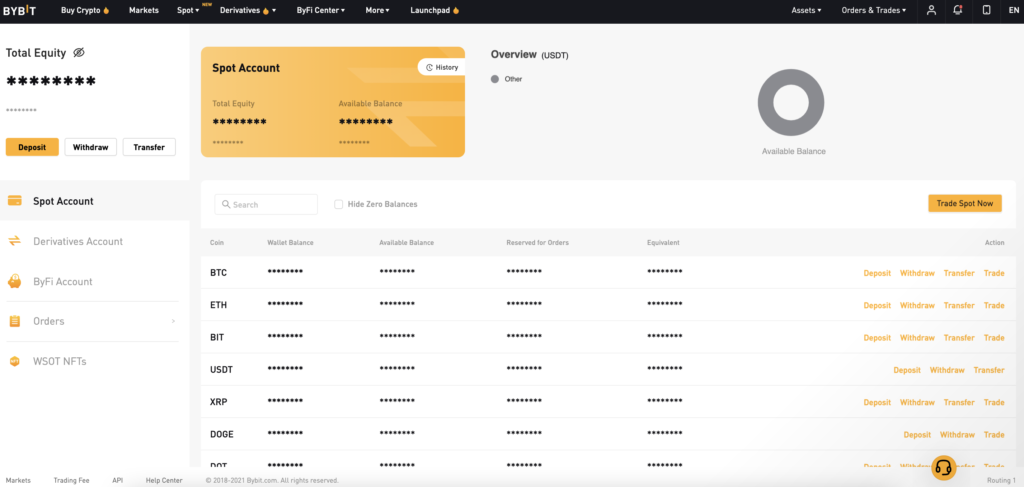Open Launchpad in top navigation
1024x487 pixels.
[x=435, y=10]
